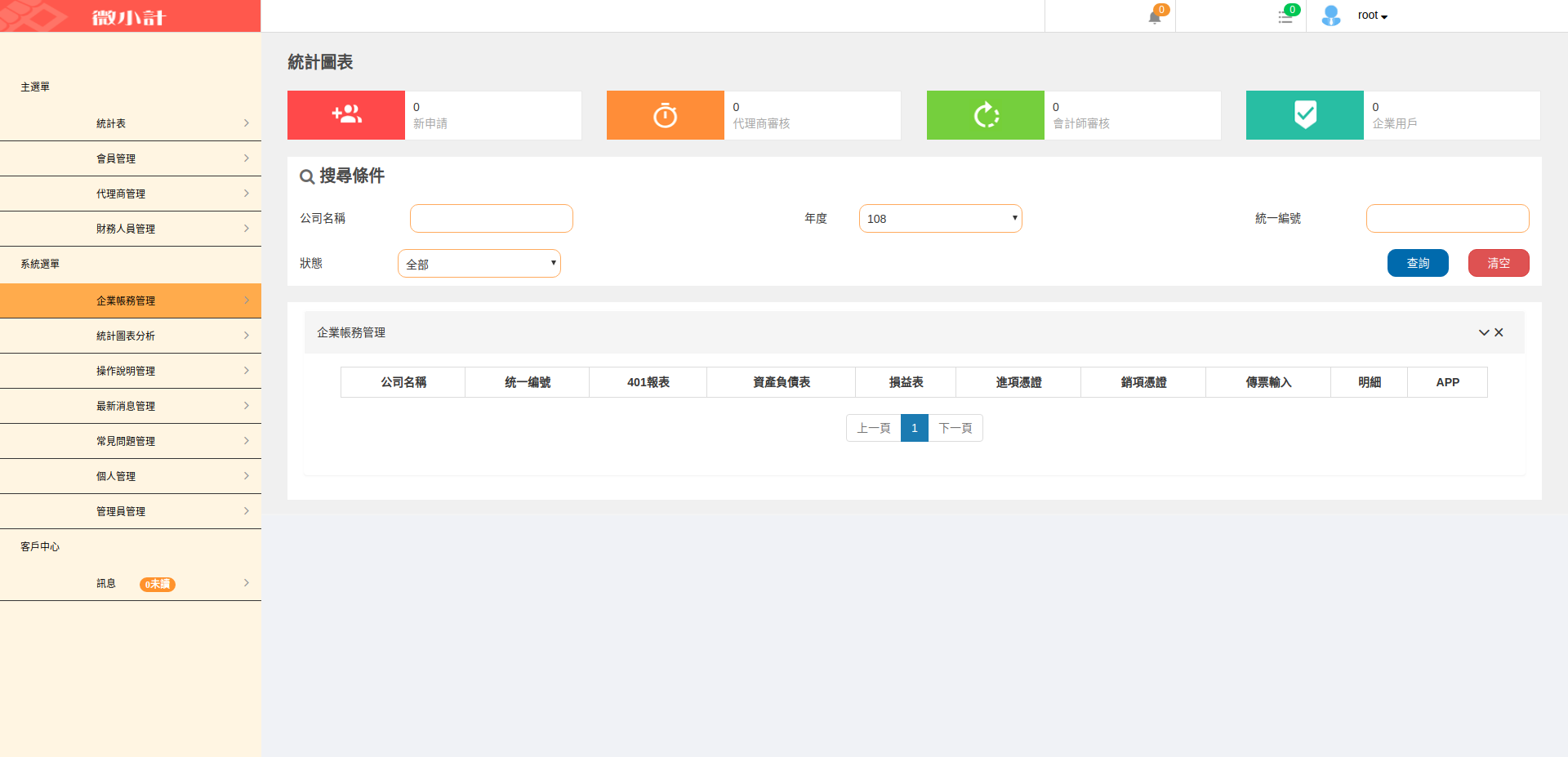Open the 年度 dropdown showing 108
Viewport: 1568px width, 757px height.
pyautogui.click(x=940, y=219)
